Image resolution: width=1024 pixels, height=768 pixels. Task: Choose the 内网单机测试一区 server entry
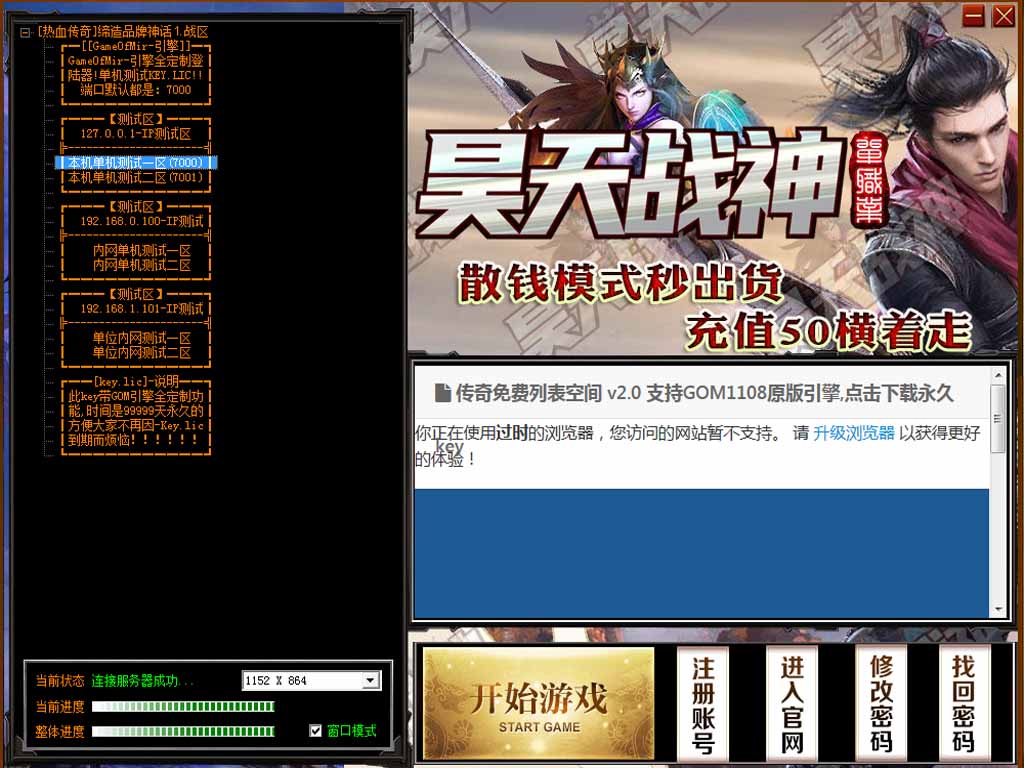141,251
